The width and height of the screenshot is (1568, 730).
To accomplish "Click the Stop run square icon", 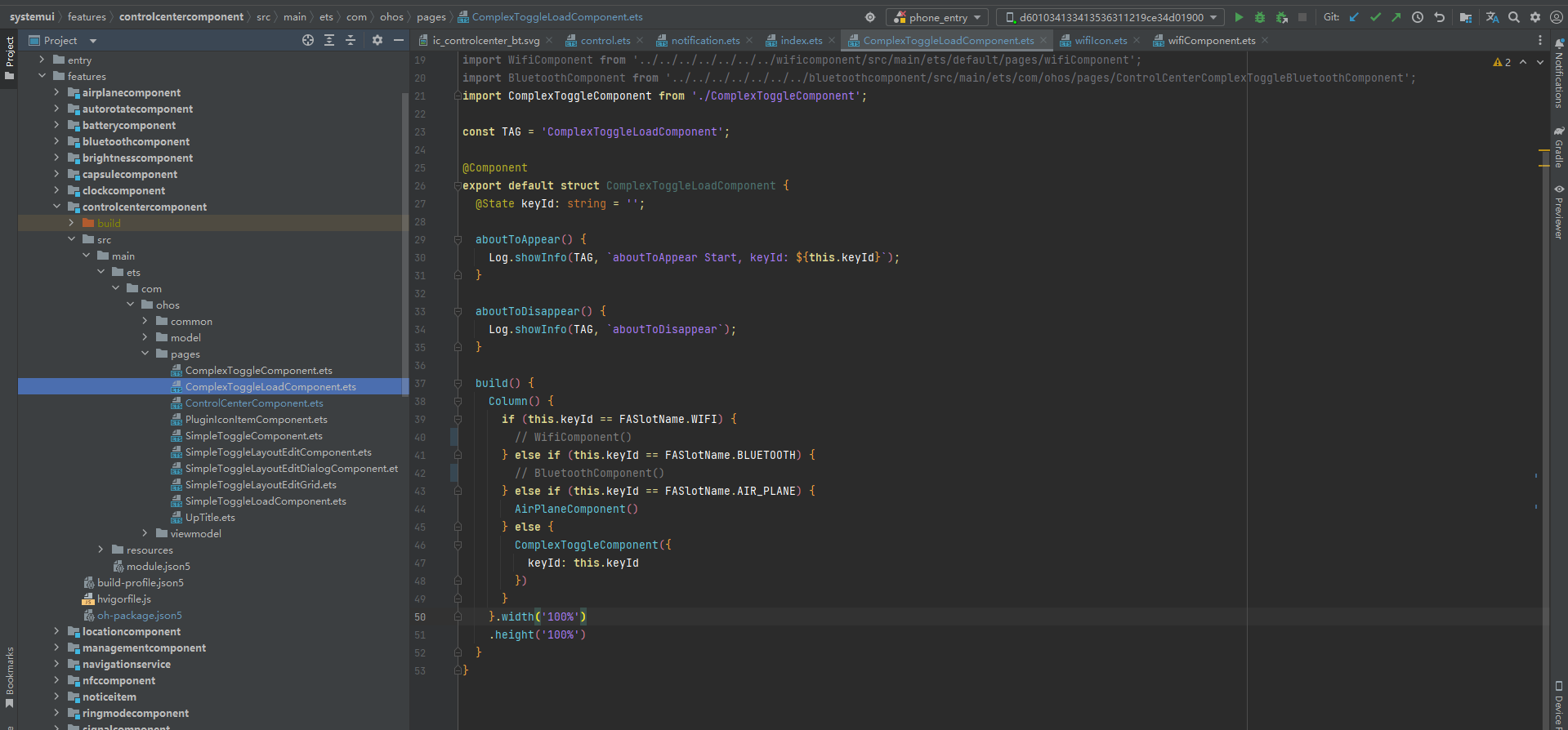I will click(1302, 17).
